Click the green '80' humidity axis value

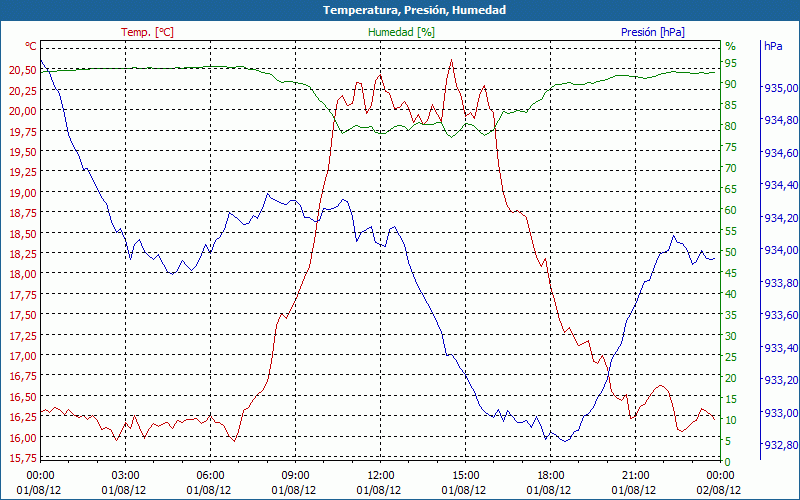tap(731, 126)
